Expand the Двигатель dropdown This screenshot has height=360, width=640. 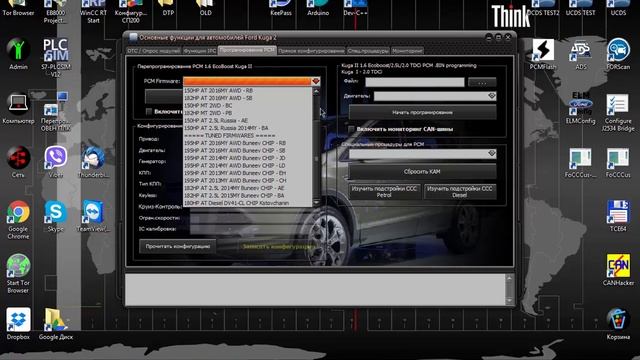tap(491, 96)
